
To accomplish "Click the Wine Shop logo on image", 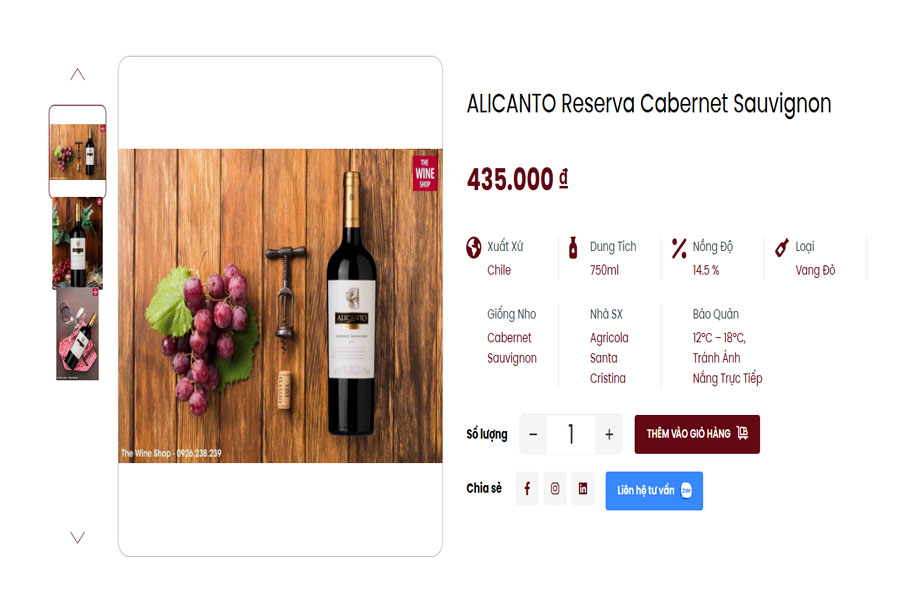I will pyautogui.click(x=425, y=171).
